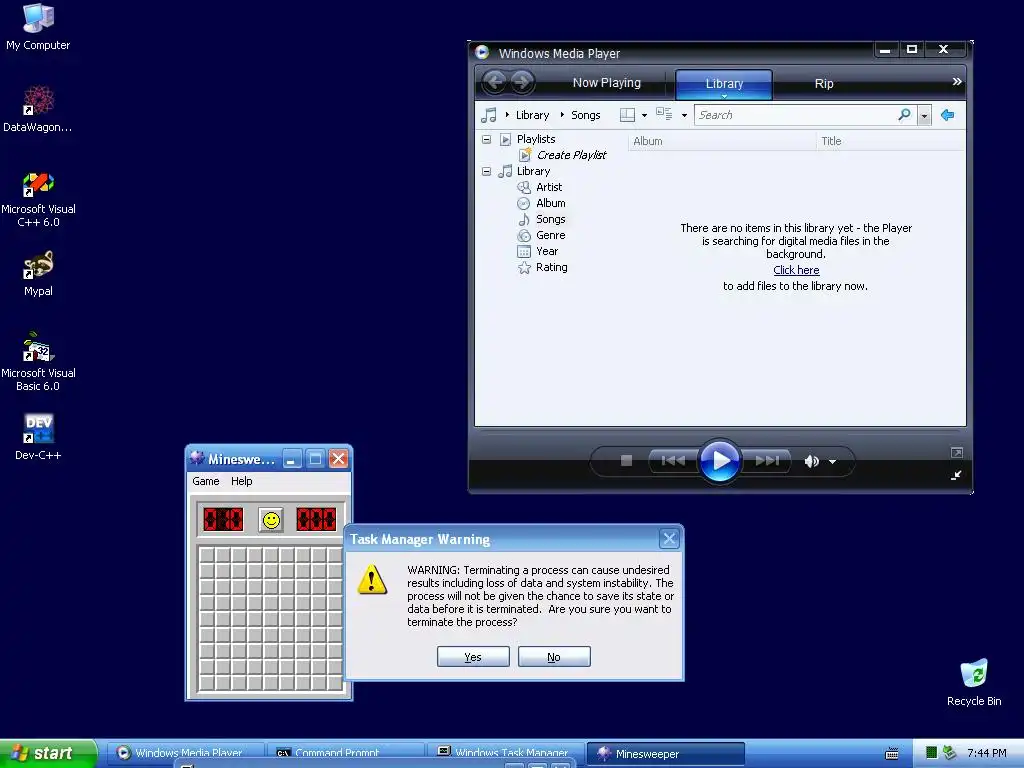The image size is (1024, 768).
Task: Open Microsoft Visual Basic 6.0 shortcut
Action: [x=38, y=362]
